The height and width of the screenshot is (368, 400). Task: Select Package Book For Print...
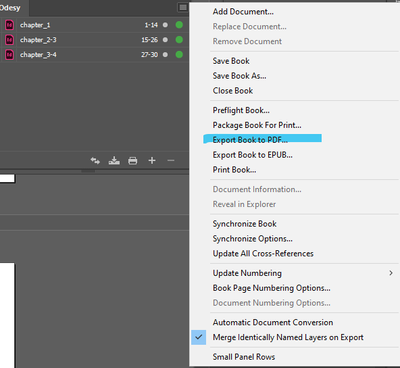tap(257, 125)
